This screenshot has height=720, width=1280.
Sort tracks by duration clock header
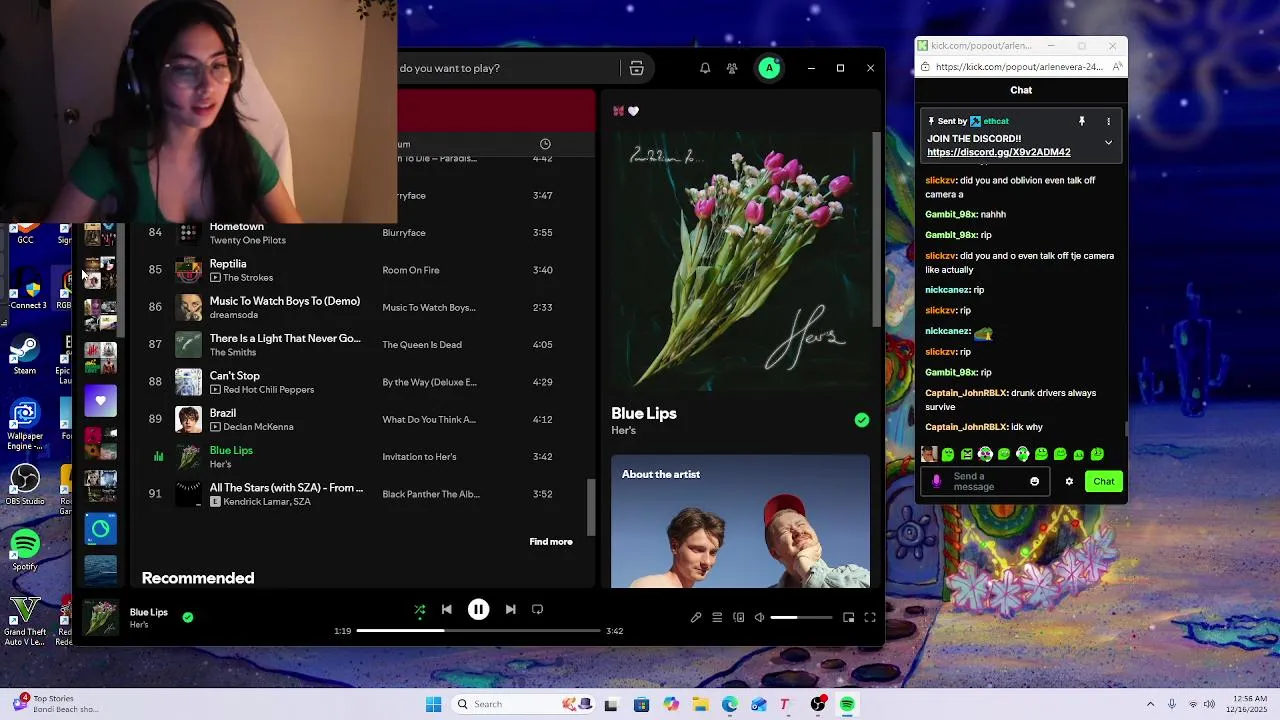(x=545, y=144)
